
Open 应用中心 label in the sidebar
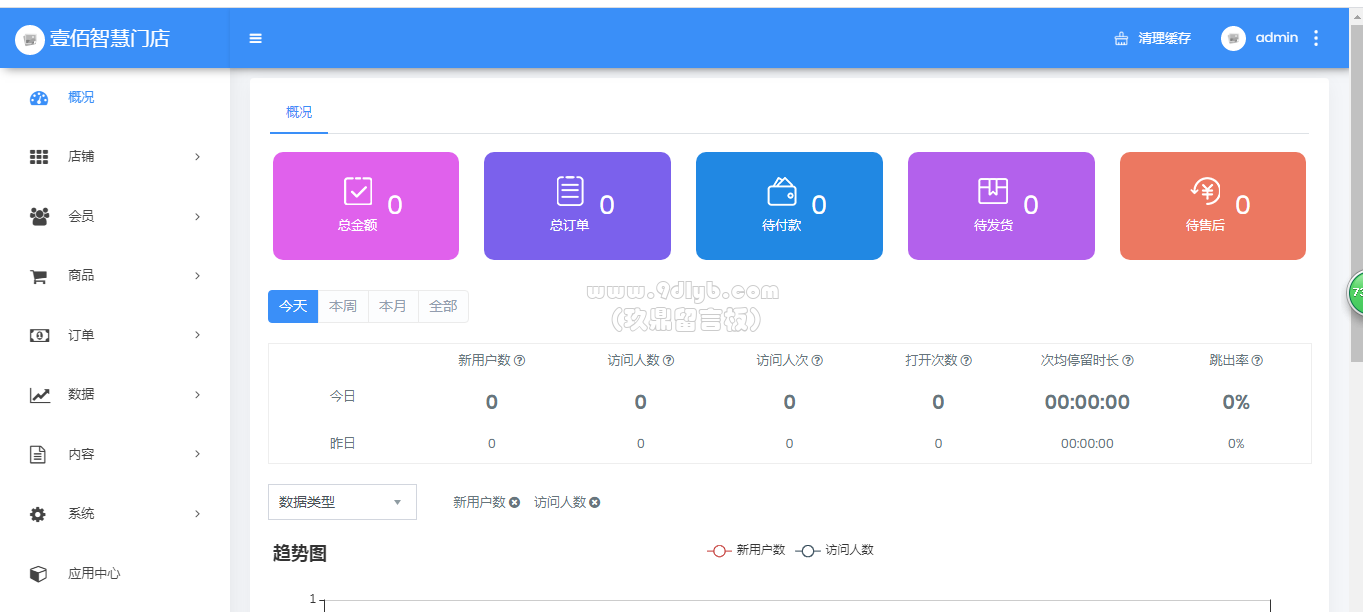[94, 574]
